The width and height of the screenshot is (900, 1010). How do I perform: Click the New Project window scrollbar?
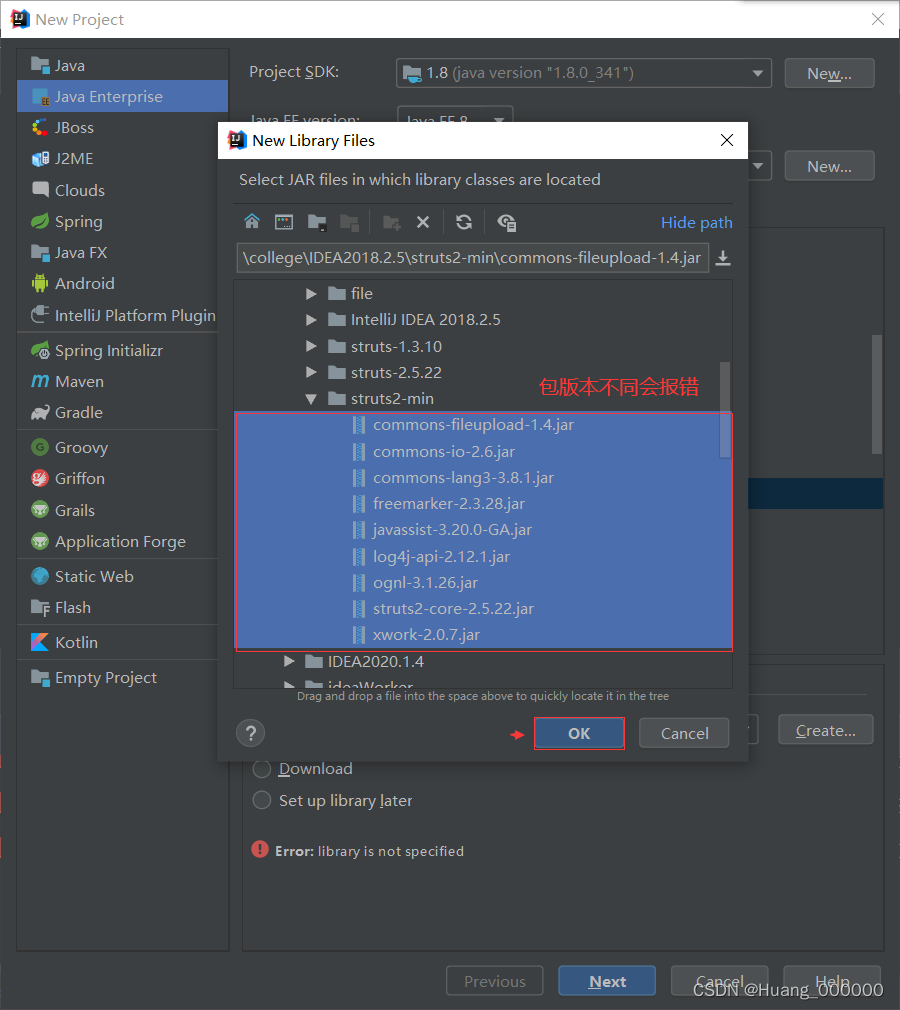click(x=877, y=394)
